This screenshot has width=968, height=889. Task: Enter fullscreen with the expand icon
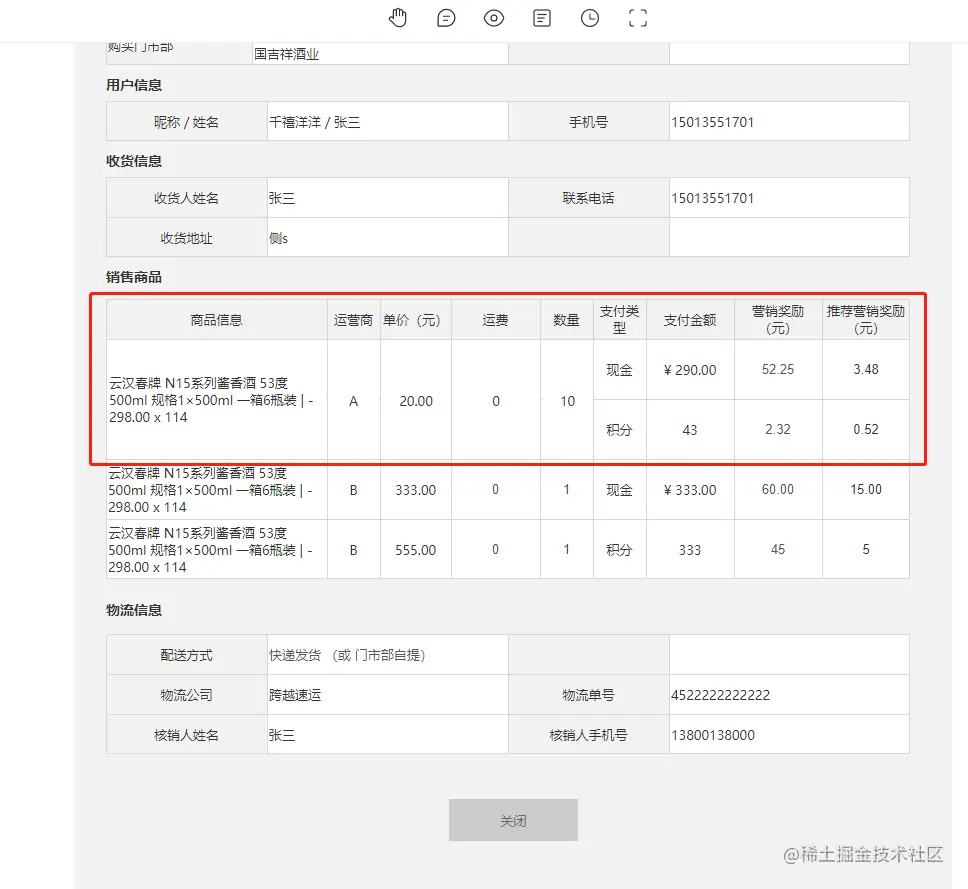pyautogui.click(x=638, y=18)
